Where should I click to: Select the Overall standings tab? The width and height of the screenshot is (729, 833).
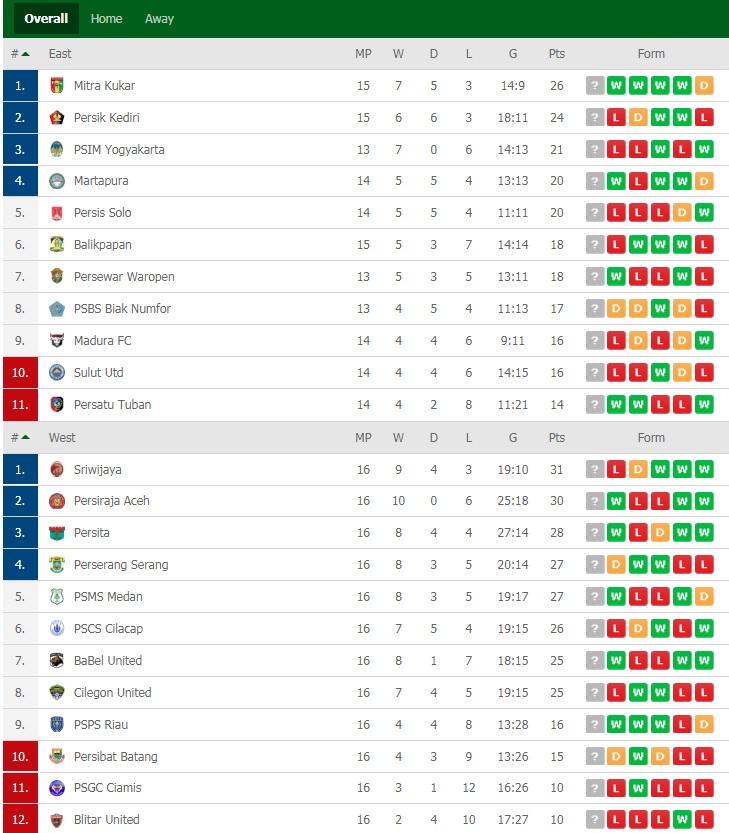(46, 19)
